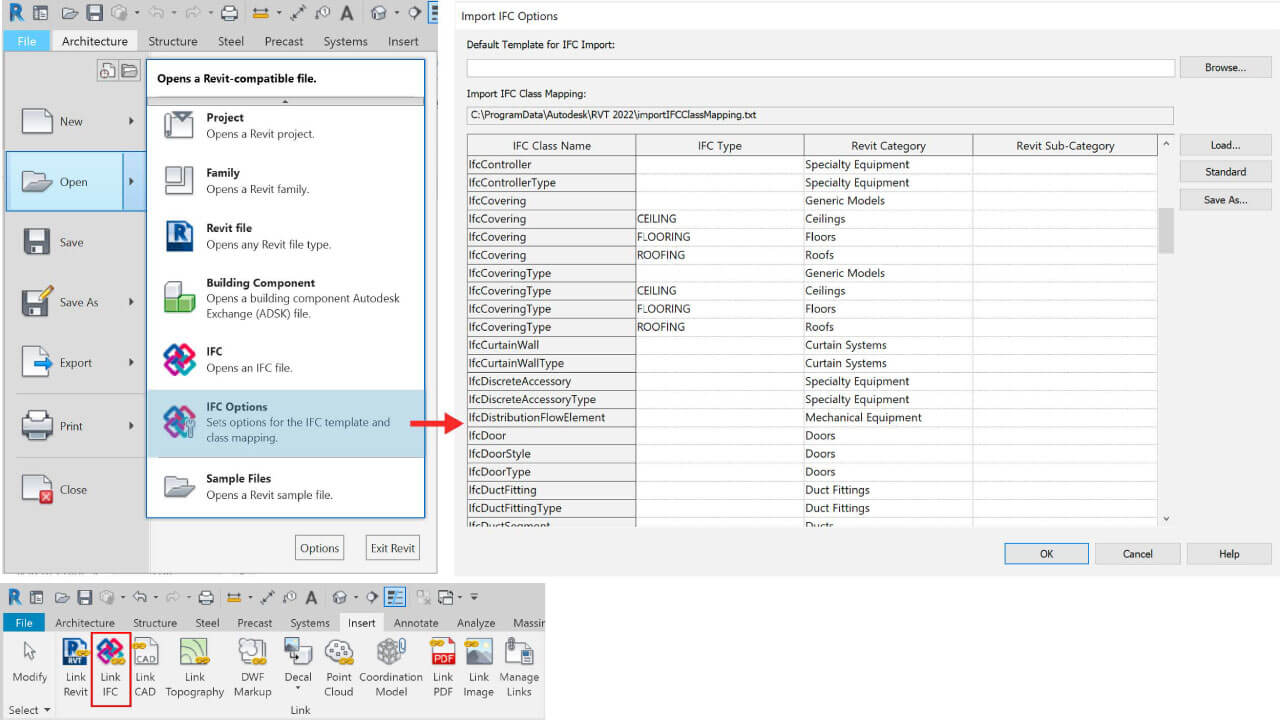Click the Browse... button

point(1225,68)
